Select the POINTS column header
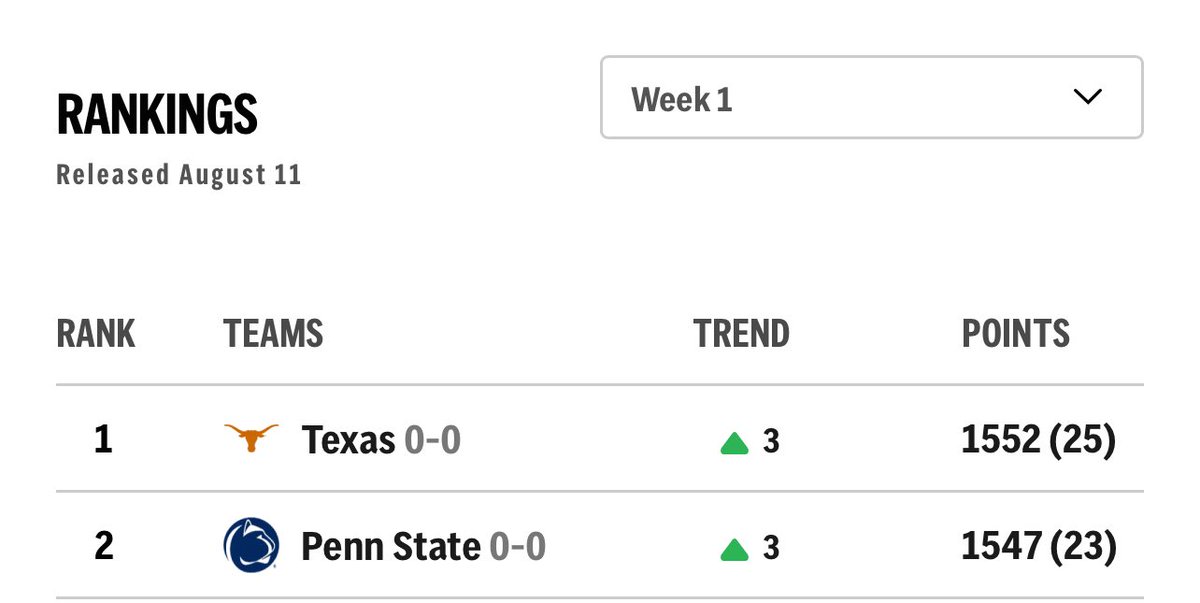Screen dimensions: 1200x603 coord(1016,333)
